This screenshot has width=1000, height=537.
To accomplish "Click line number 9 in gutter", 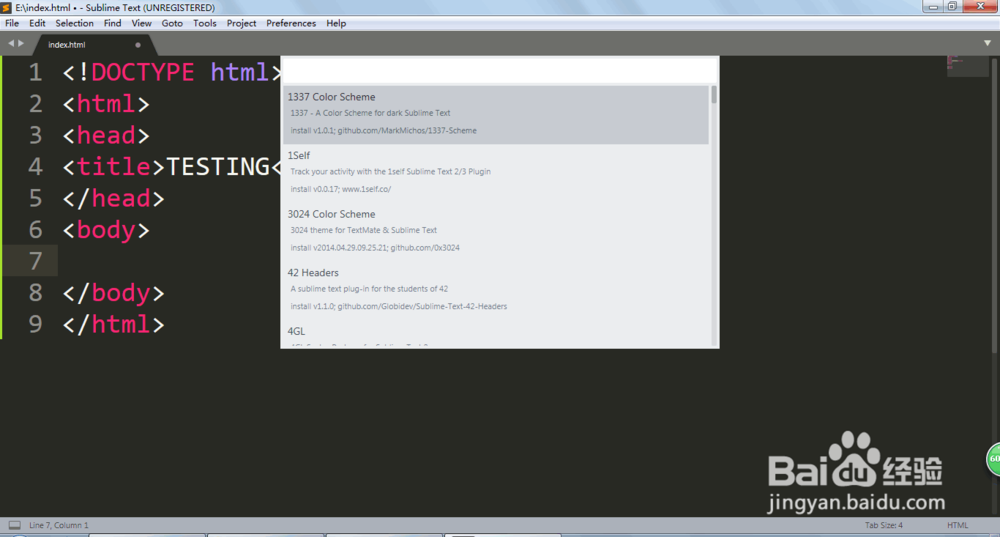I will click(x=35, y=325).
